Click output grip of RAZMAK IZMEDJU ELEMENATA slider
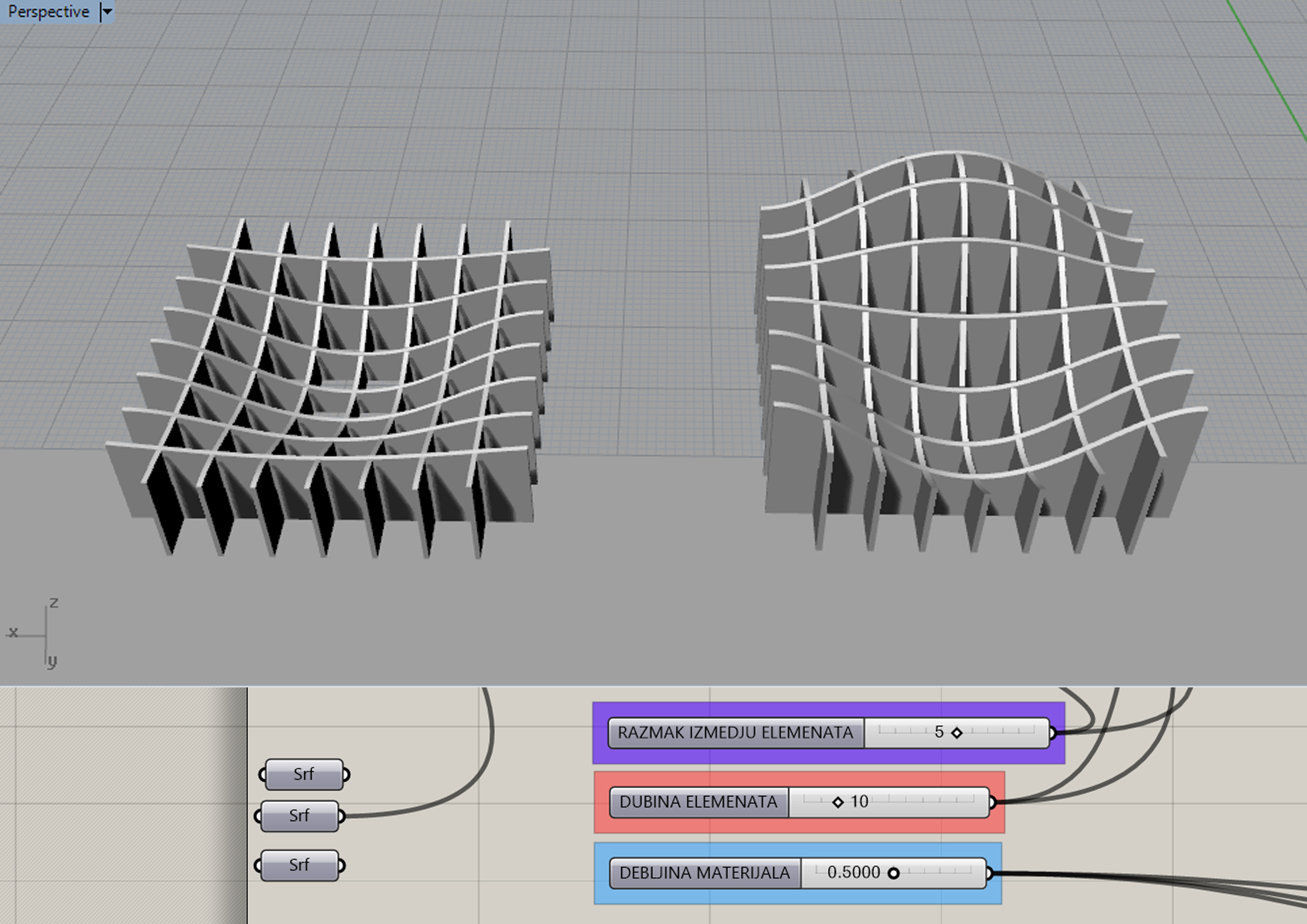Viewport: 1307px width, 924px height. click(1053, 733)
